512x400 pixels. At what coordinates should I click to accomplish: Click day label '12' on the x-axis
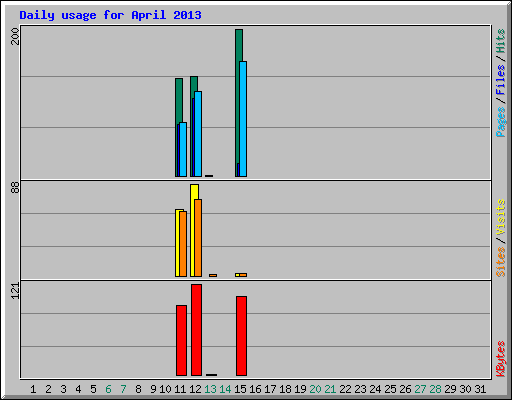(x=195, y=389)
